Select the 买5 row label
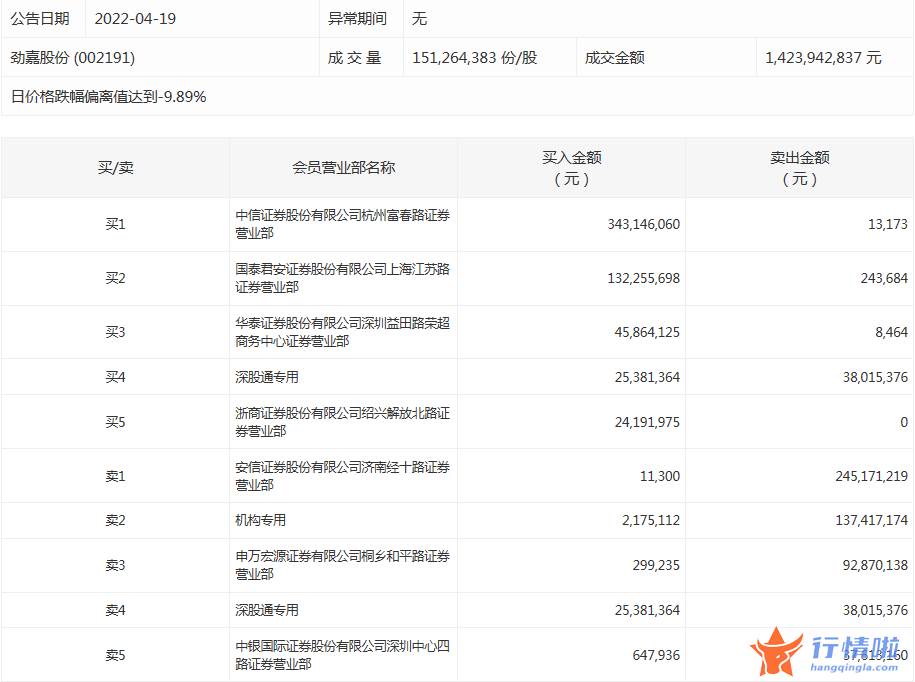Image resolution: width=915 pixels, height=682 pixels. [116, 422]
